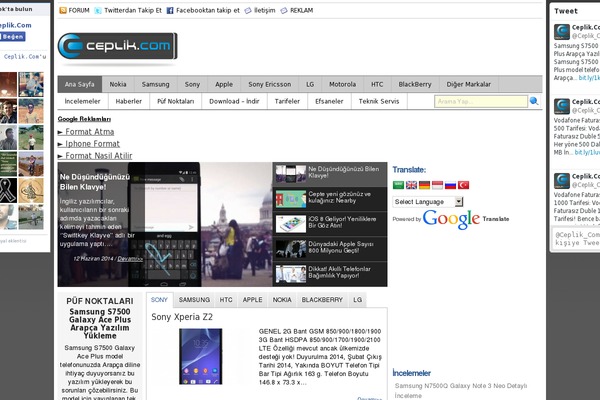Switch to the SAMSUNG product tab

[x=194, y=300]
